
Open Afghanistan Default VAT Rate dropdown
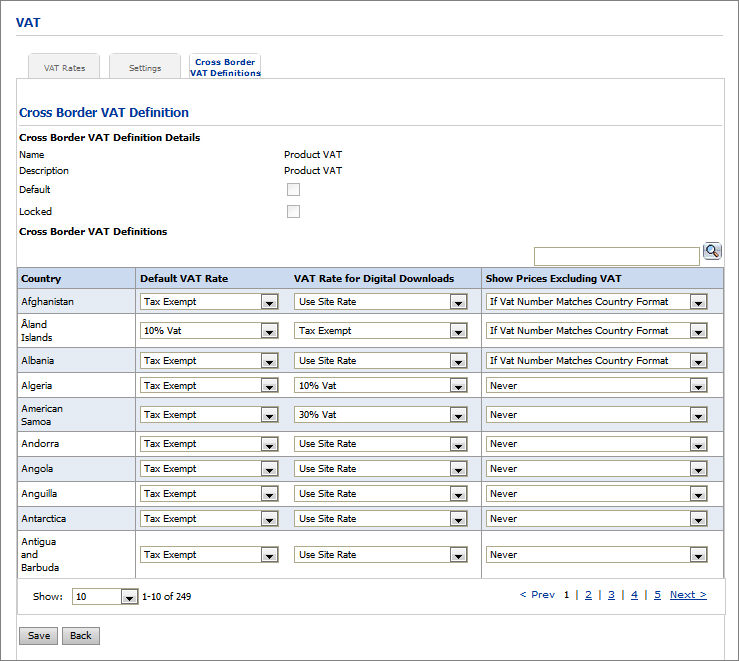(209, 302)
